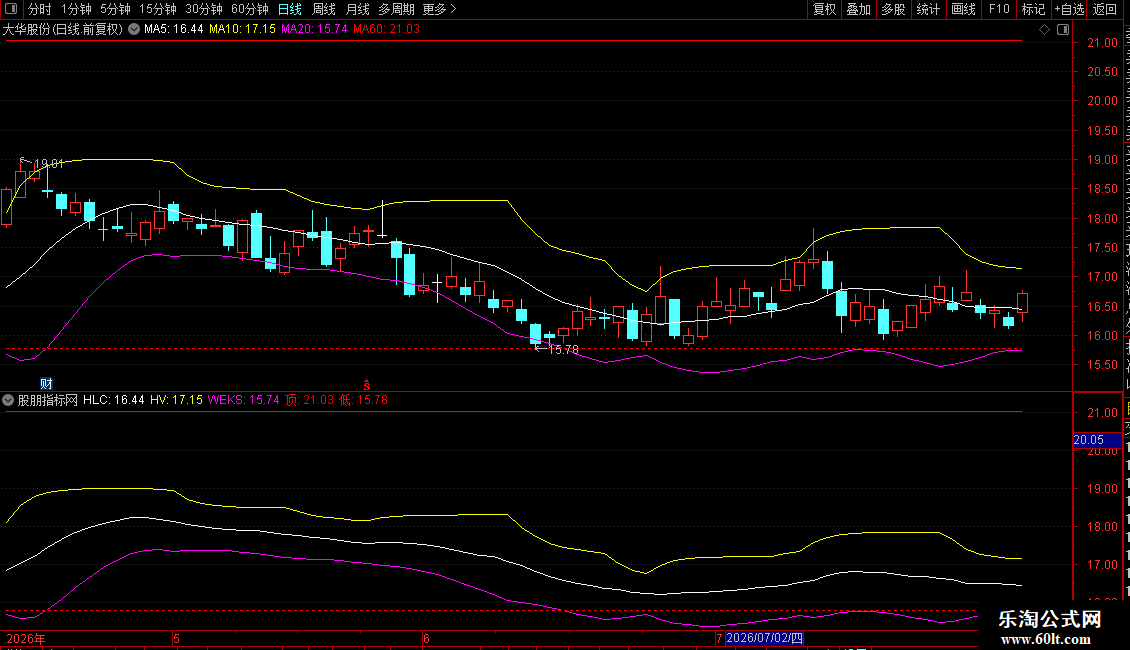Switch to 月线 monthly chart

click(357, 9)
